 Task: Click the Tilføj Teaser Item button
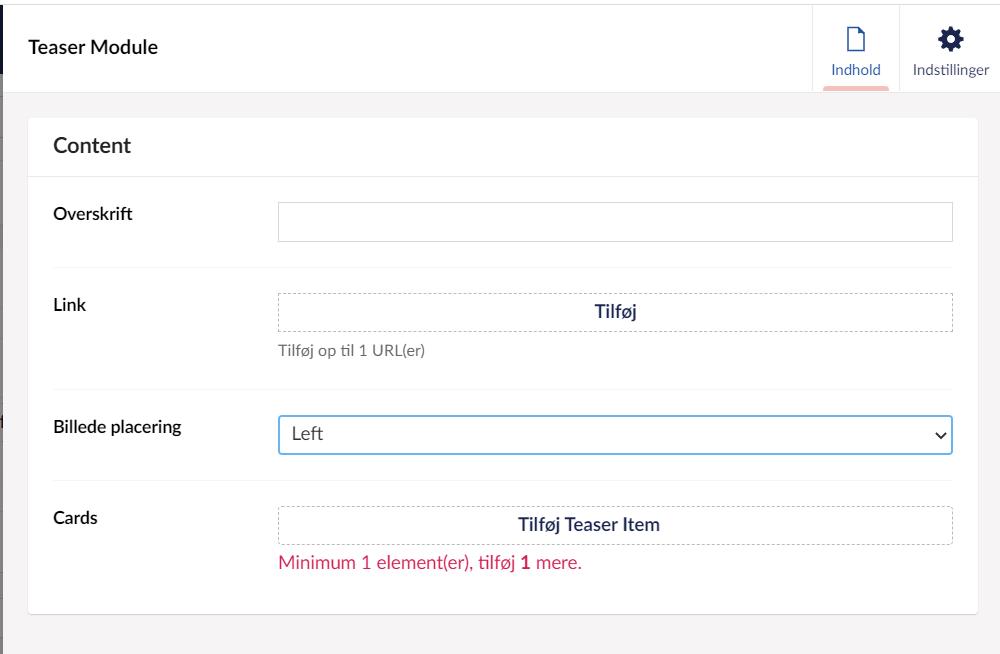click(x=615, y=525)
